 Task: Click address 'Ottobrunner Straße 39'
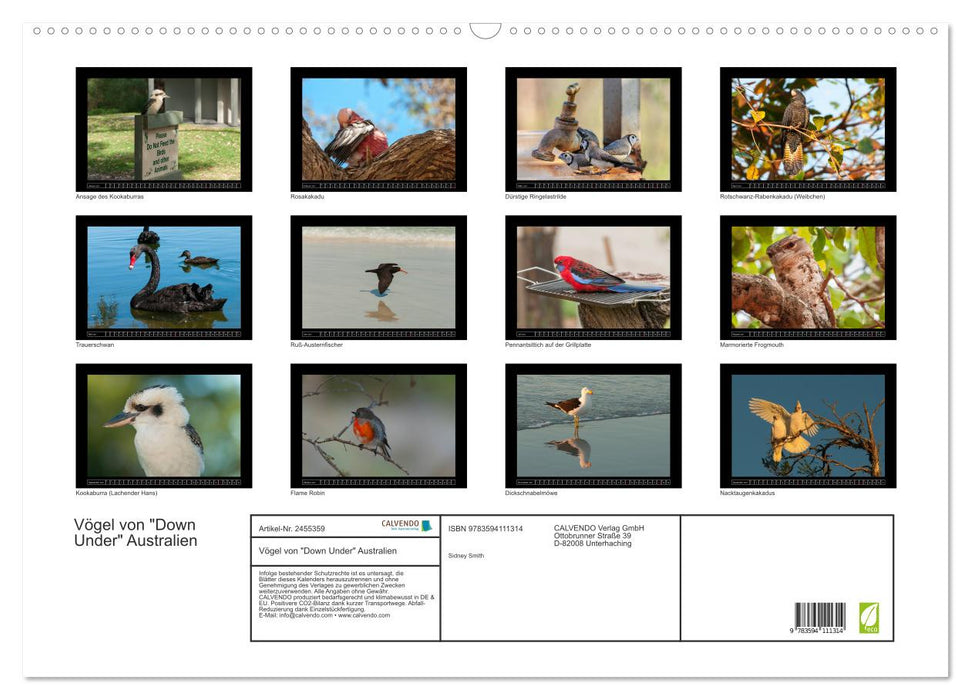(x=593, y=536)
